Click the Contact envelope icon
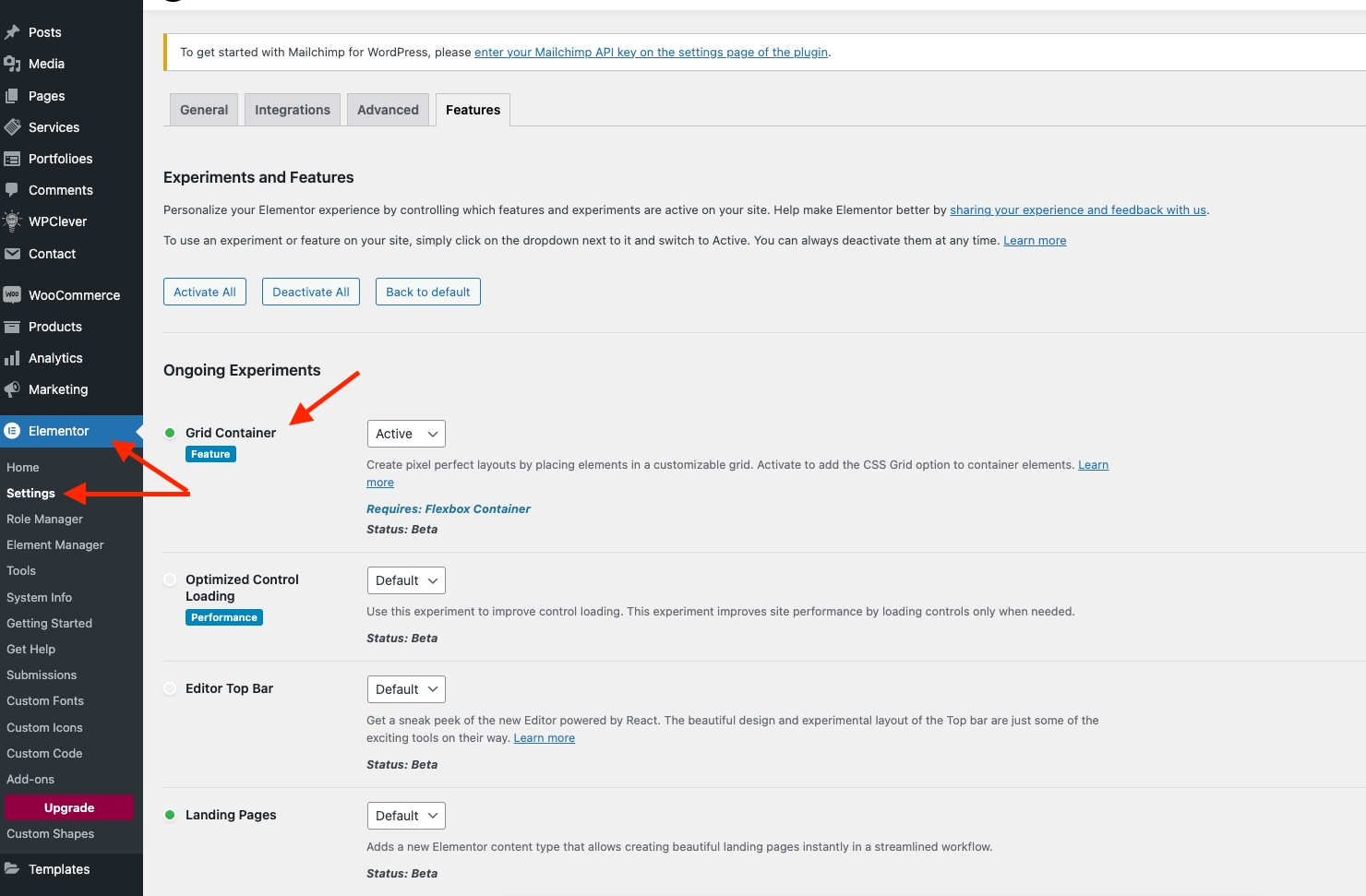The height and width of the screenshot is (896, 1366). [x=12, y=254]
